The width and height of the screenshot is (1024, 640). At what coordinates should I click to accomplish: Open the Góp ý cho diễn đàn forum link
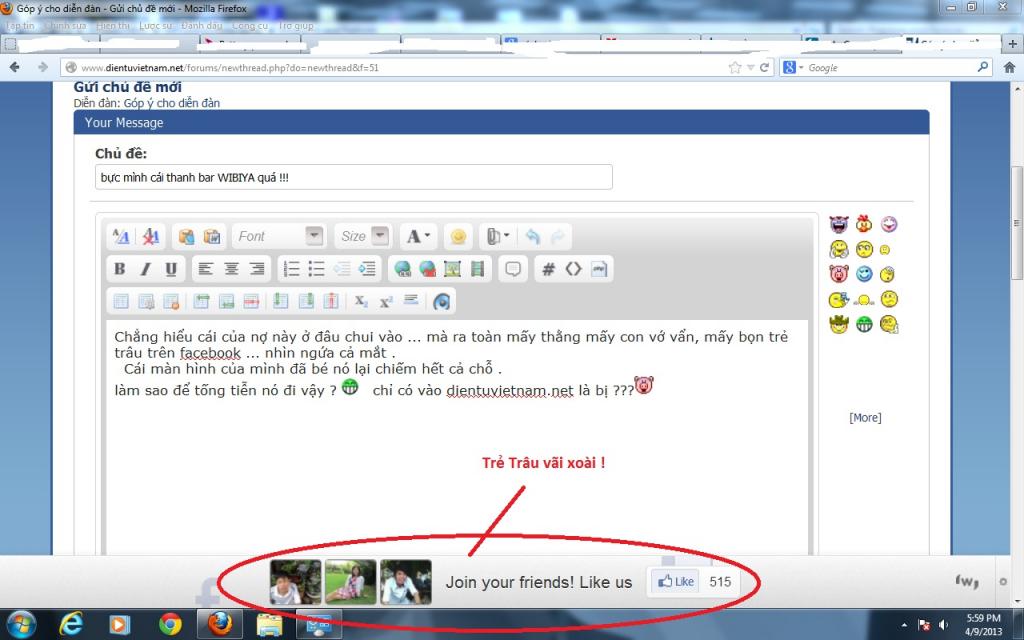pos(172,103)
